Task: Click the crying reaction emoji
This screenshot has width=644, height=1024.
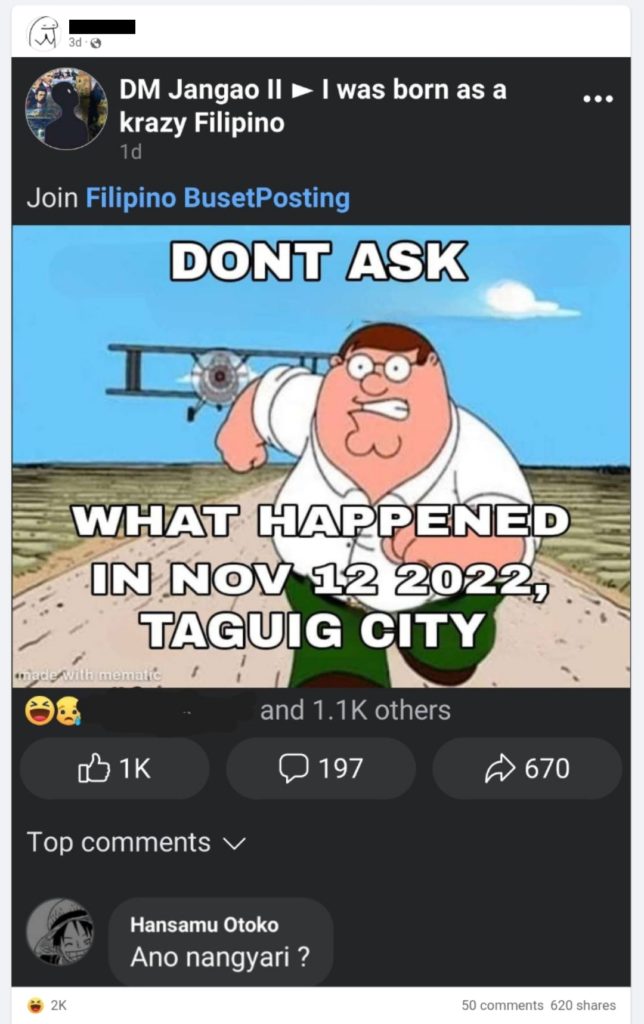Action: click(68, 711)
